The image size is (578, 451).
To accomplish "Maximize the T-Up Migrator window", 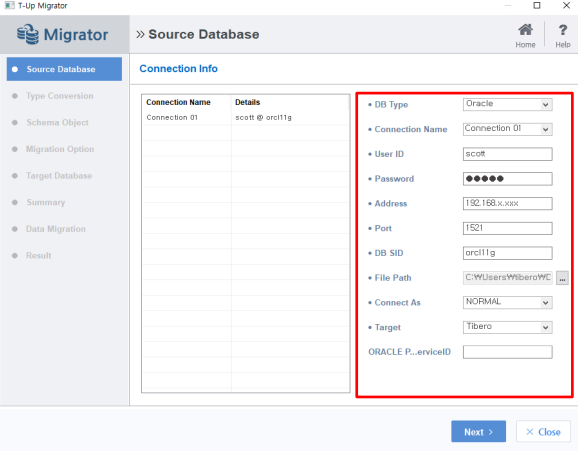I will (x=537, y=6).
